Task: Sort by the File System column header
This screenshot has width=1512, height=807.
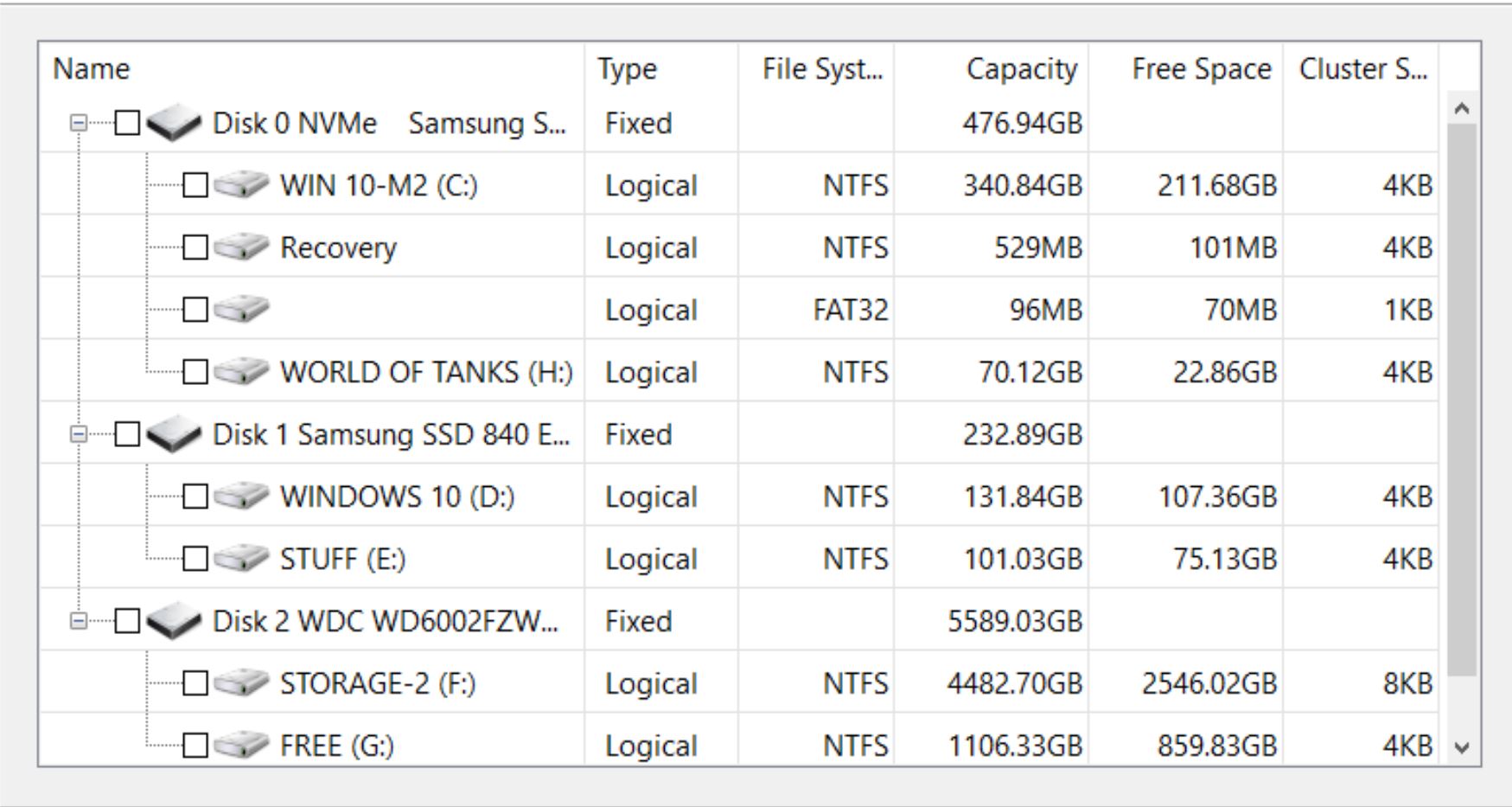Action: [x=817, y=68]
